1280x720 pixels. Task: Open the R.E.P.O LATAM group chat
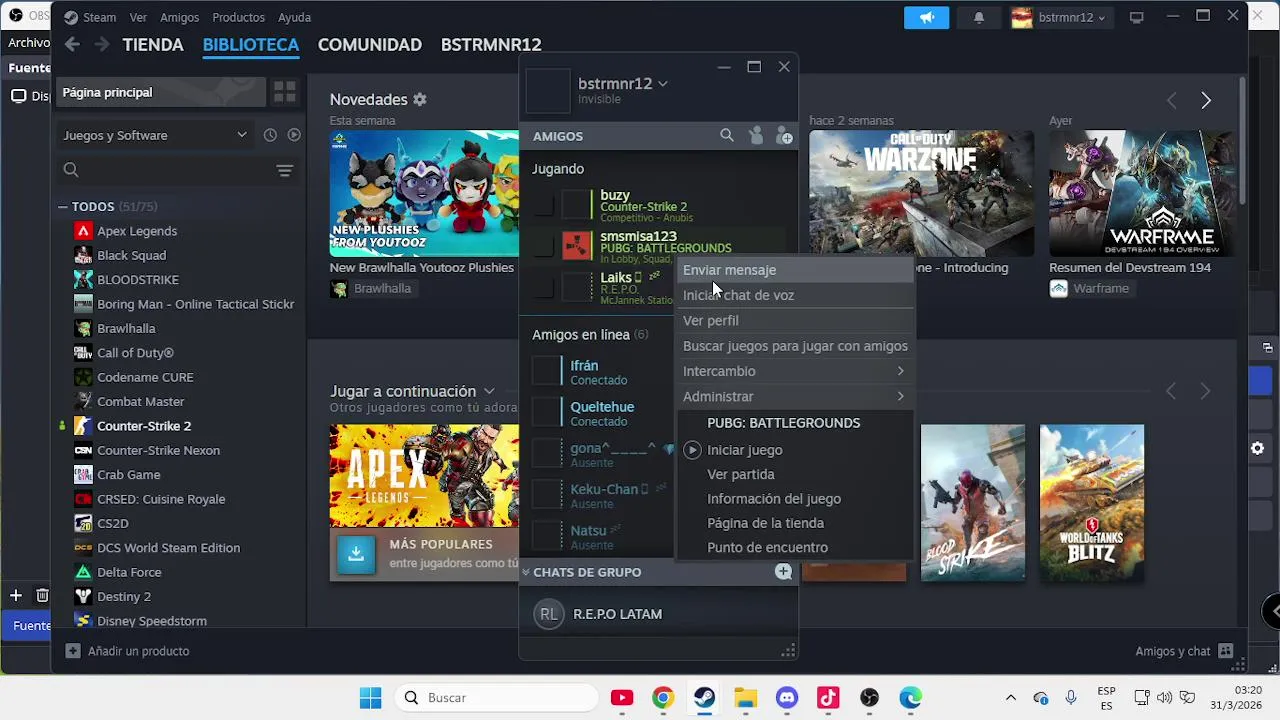617,614
